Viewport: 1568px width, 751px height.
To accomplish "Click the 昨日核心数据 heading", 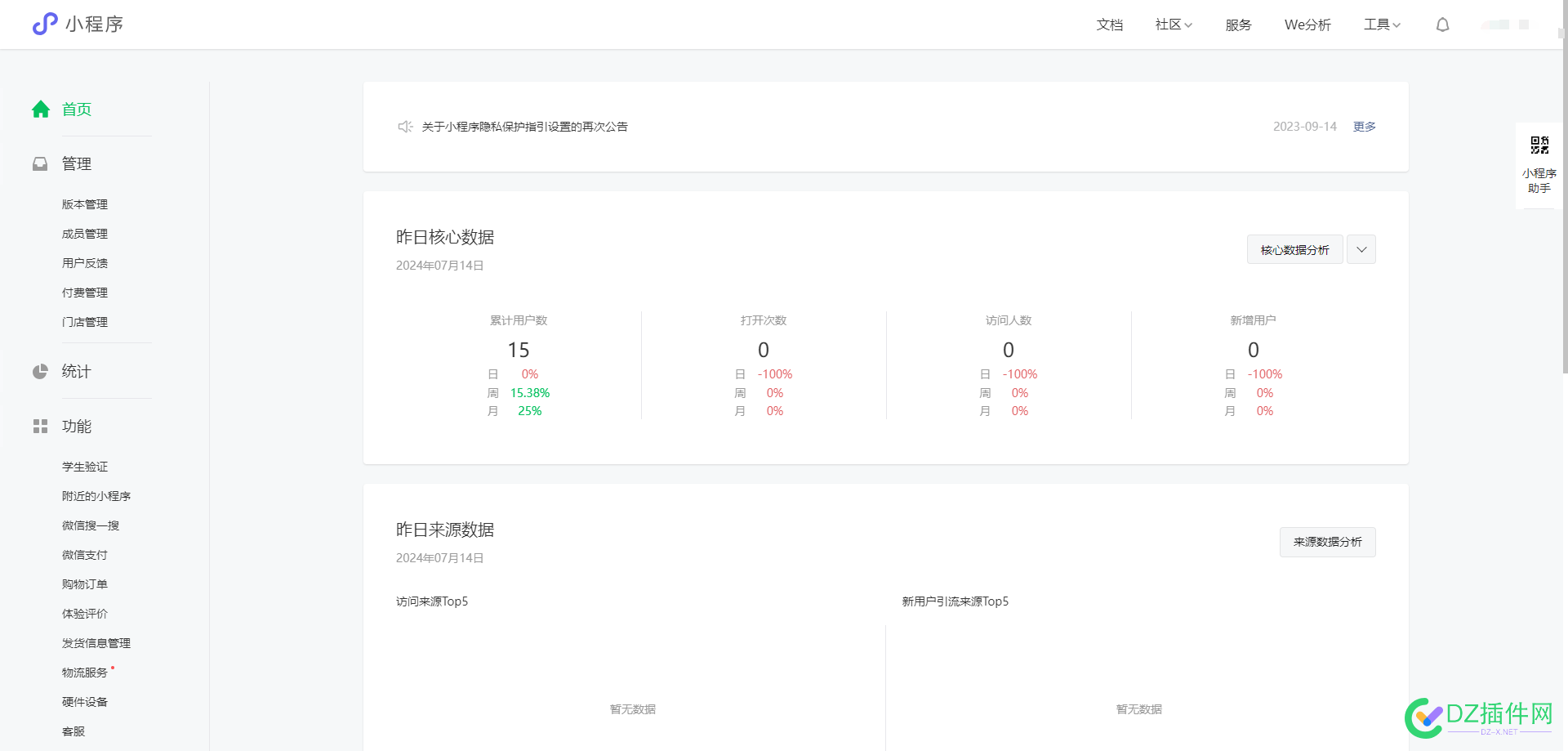I will pos(445,237).
